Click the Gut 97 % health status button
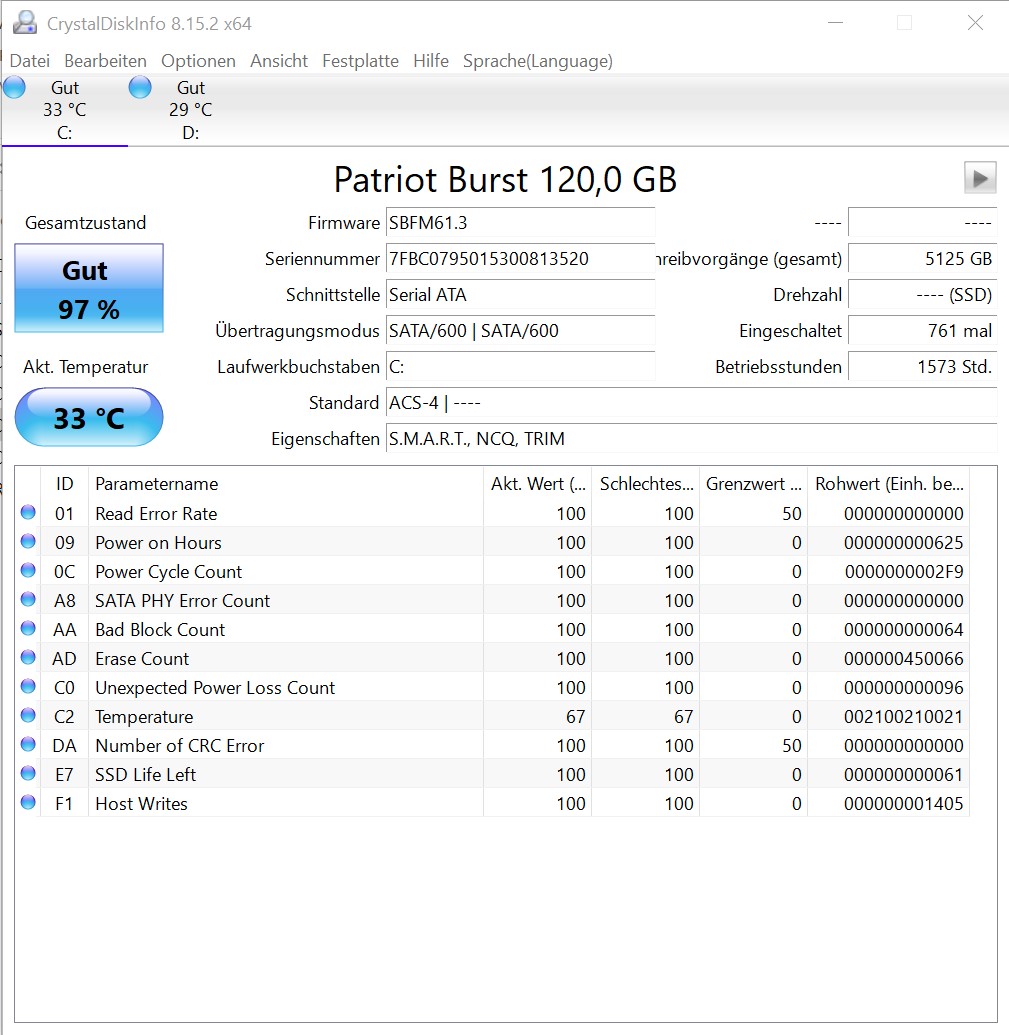 coord(89,288)
